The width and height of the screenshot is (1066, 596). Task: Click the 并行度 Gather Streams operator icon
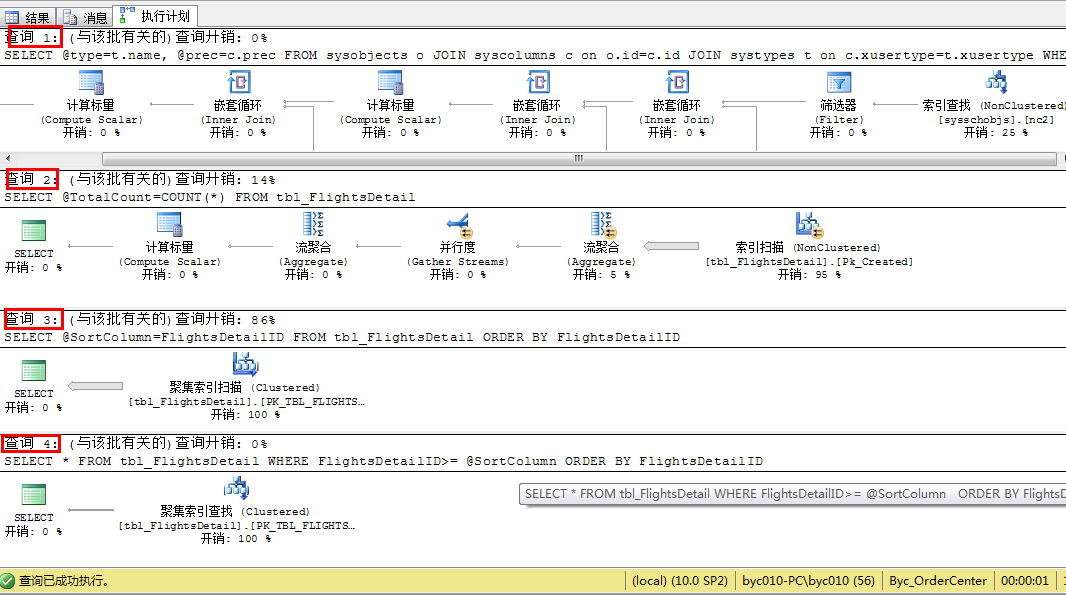[458, 224]
